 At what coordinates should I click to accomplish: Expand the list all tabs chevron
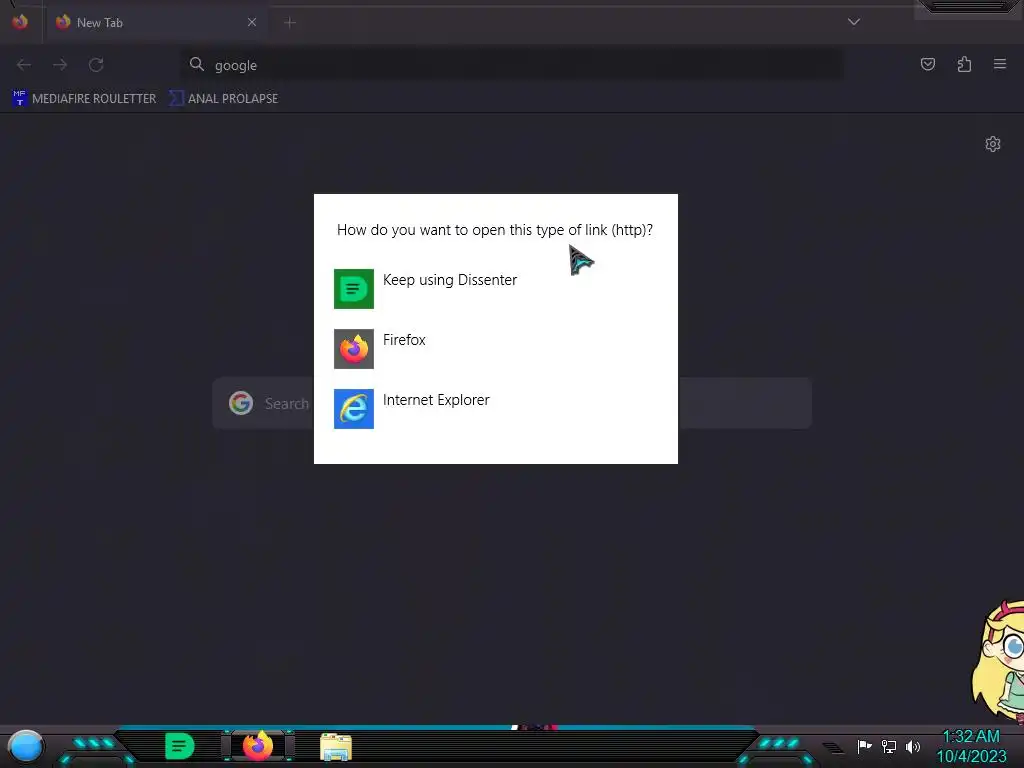tap(854, 22)
